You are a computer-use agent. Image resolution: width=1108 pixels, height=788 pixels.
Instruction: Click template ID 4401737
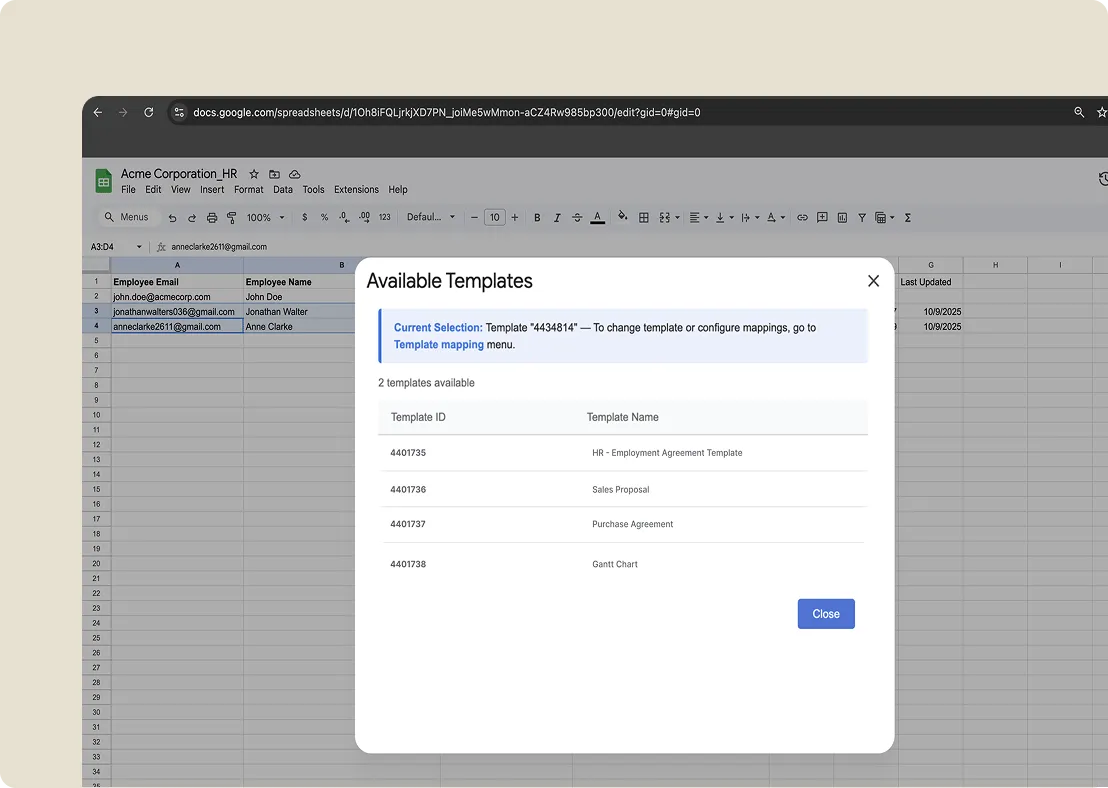point(408,524)
